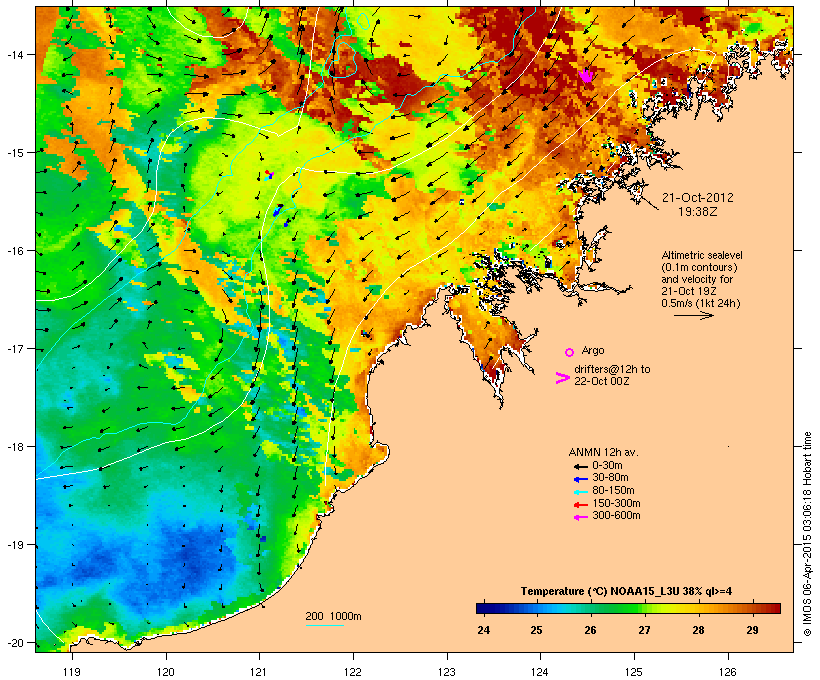
Task: Click the Altimetric sealevel text line
Action: 702,255
